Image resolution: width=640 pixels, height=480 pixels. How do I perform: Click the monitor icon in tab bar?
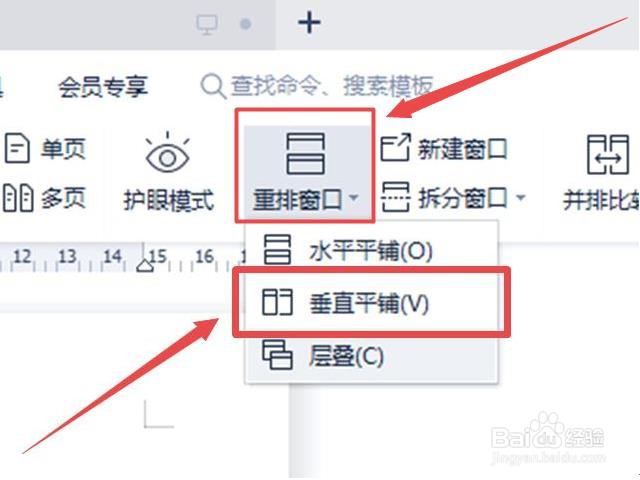coord(207,24)
